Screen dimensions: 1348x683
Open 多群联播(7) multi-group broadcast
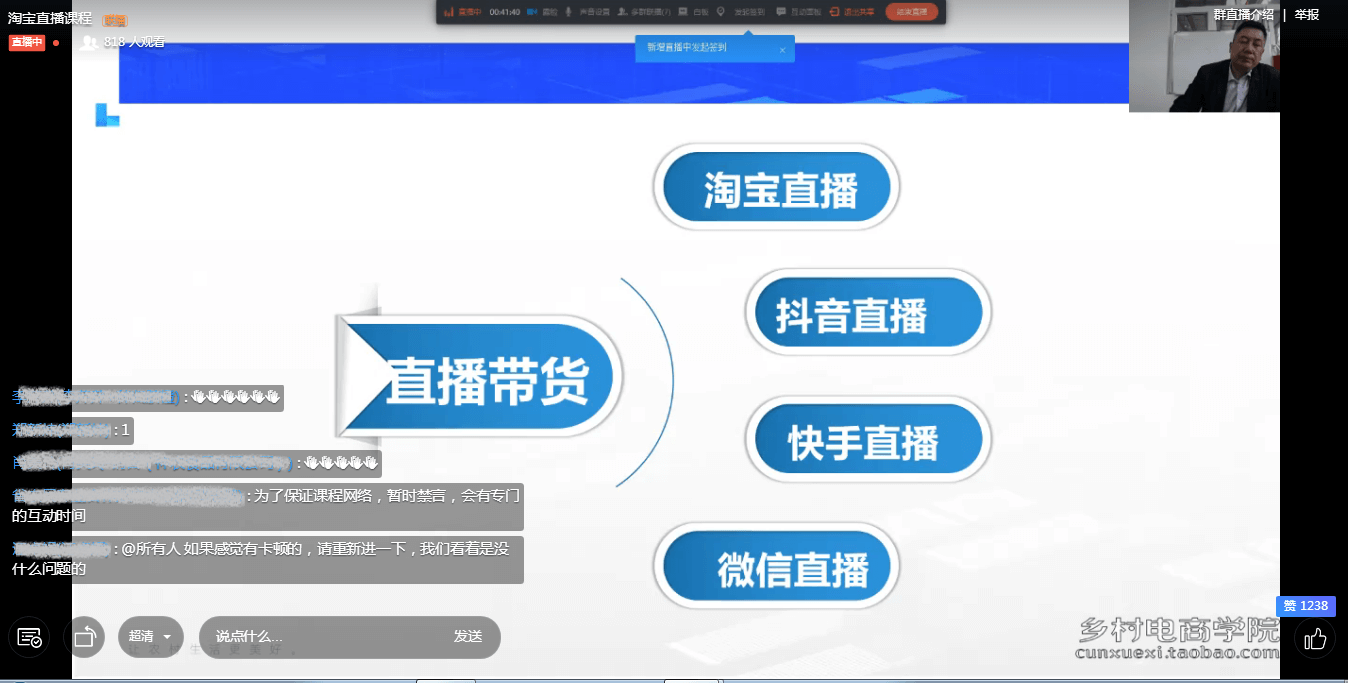coord(644,12)
